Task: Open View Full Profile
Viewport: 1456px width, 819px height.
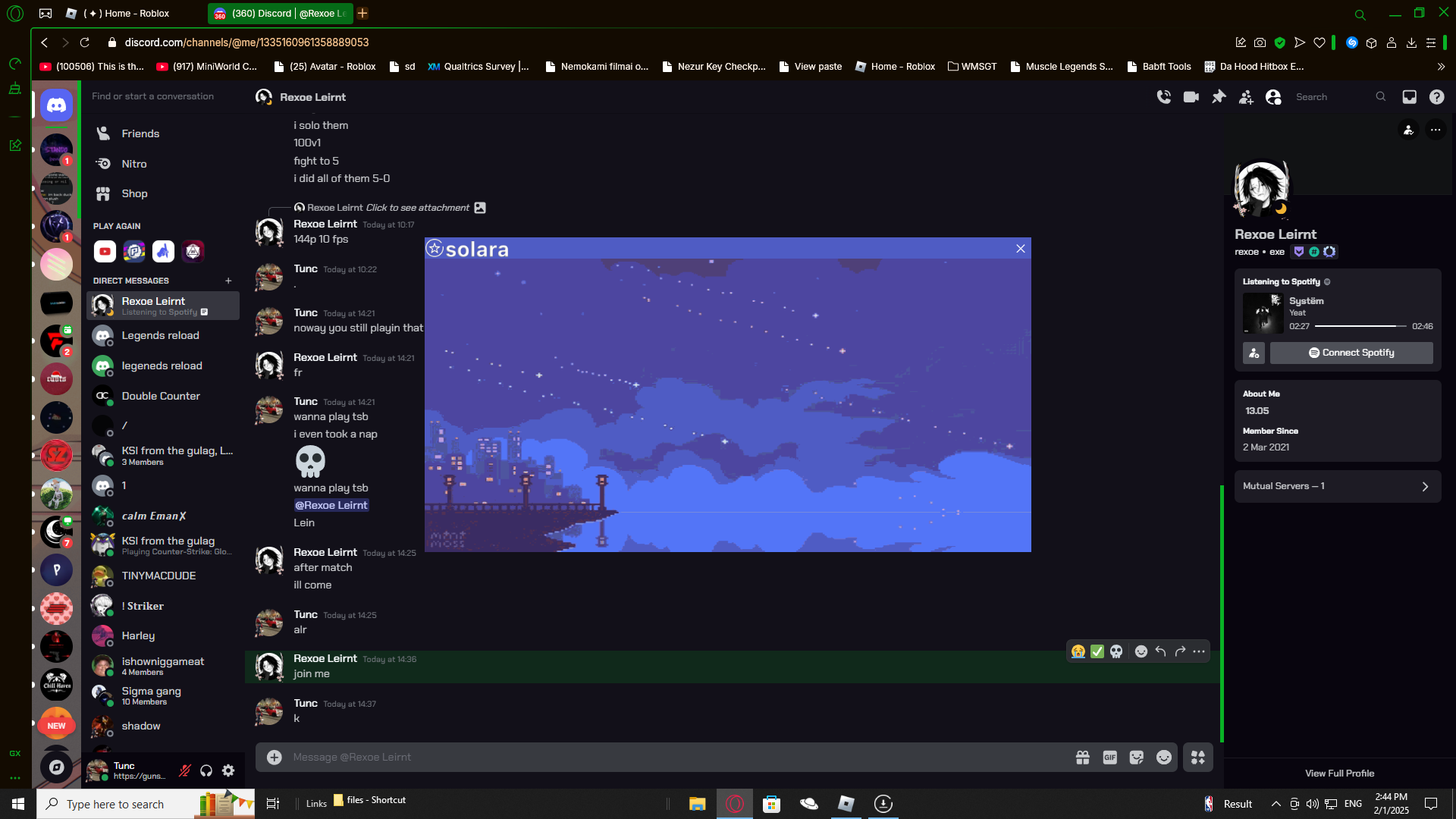Action: [x=1339, y=773]
